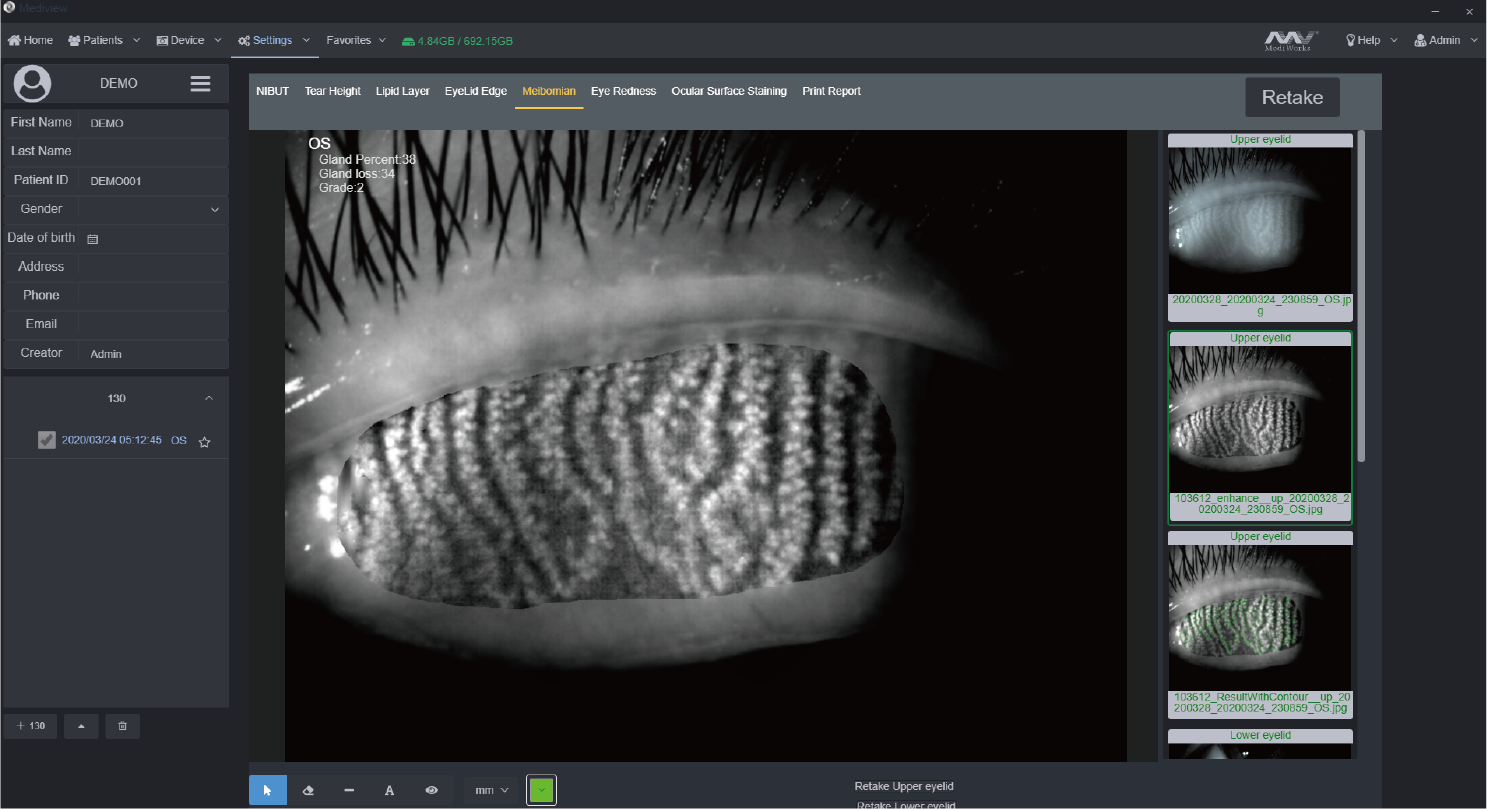Switch to the NIBUT tab

[272, 91]
